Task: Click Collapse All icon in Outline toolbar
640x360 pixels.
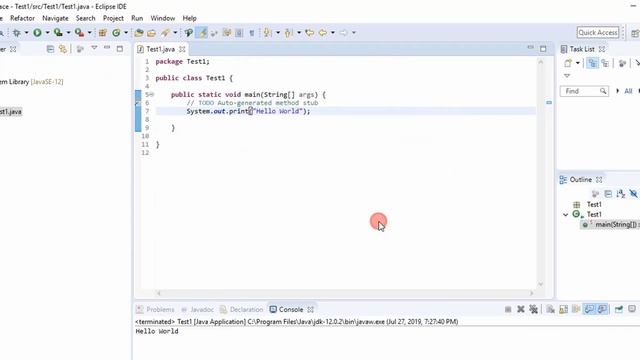Action: pyautogui.click(x=608, y=194)
